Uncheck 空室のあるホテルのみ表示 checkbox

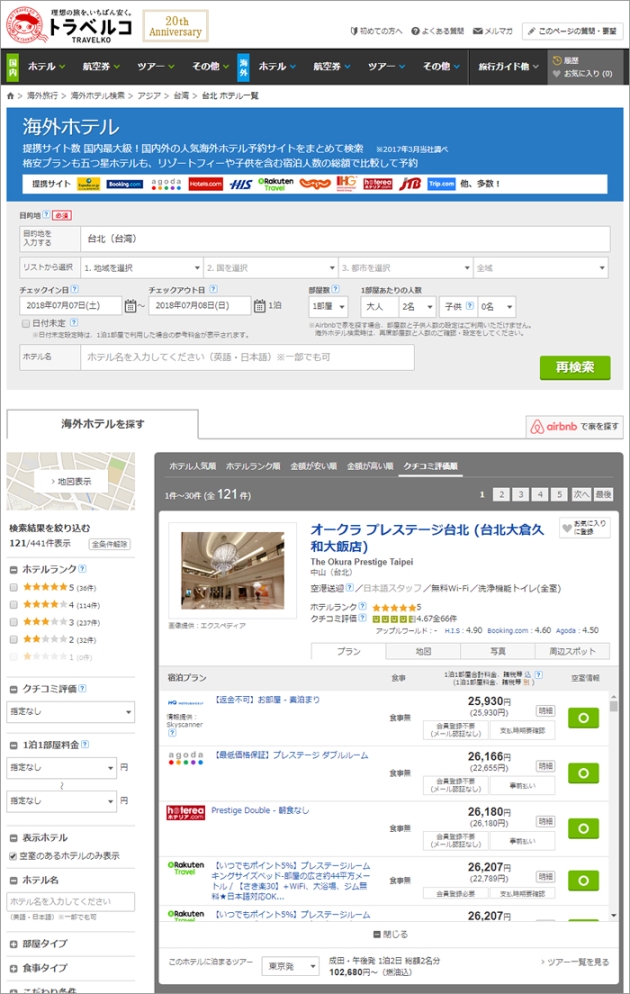13,856
